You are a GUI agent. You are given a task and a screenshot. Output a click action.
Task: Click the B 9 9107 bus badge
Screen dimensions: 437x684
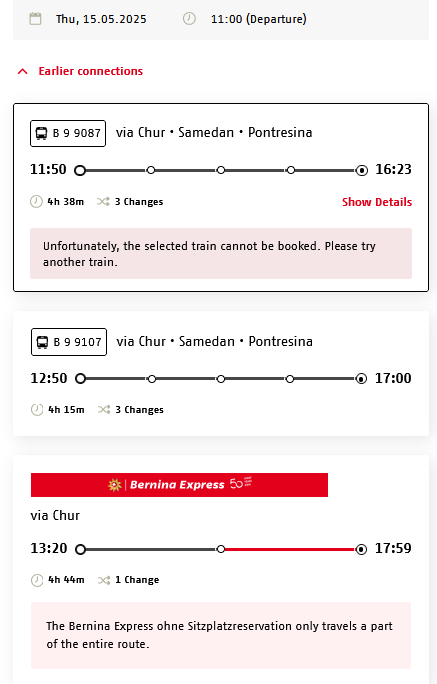68,342
